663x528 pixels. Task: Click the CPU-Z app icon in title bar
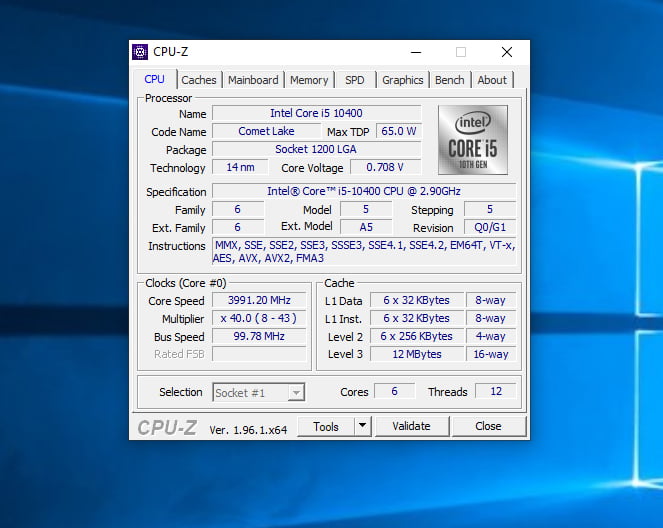click(140, 52)
